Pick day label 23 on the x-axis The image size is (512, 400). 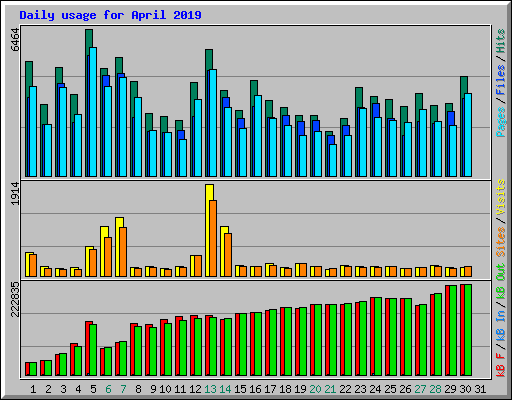point(360,389)
